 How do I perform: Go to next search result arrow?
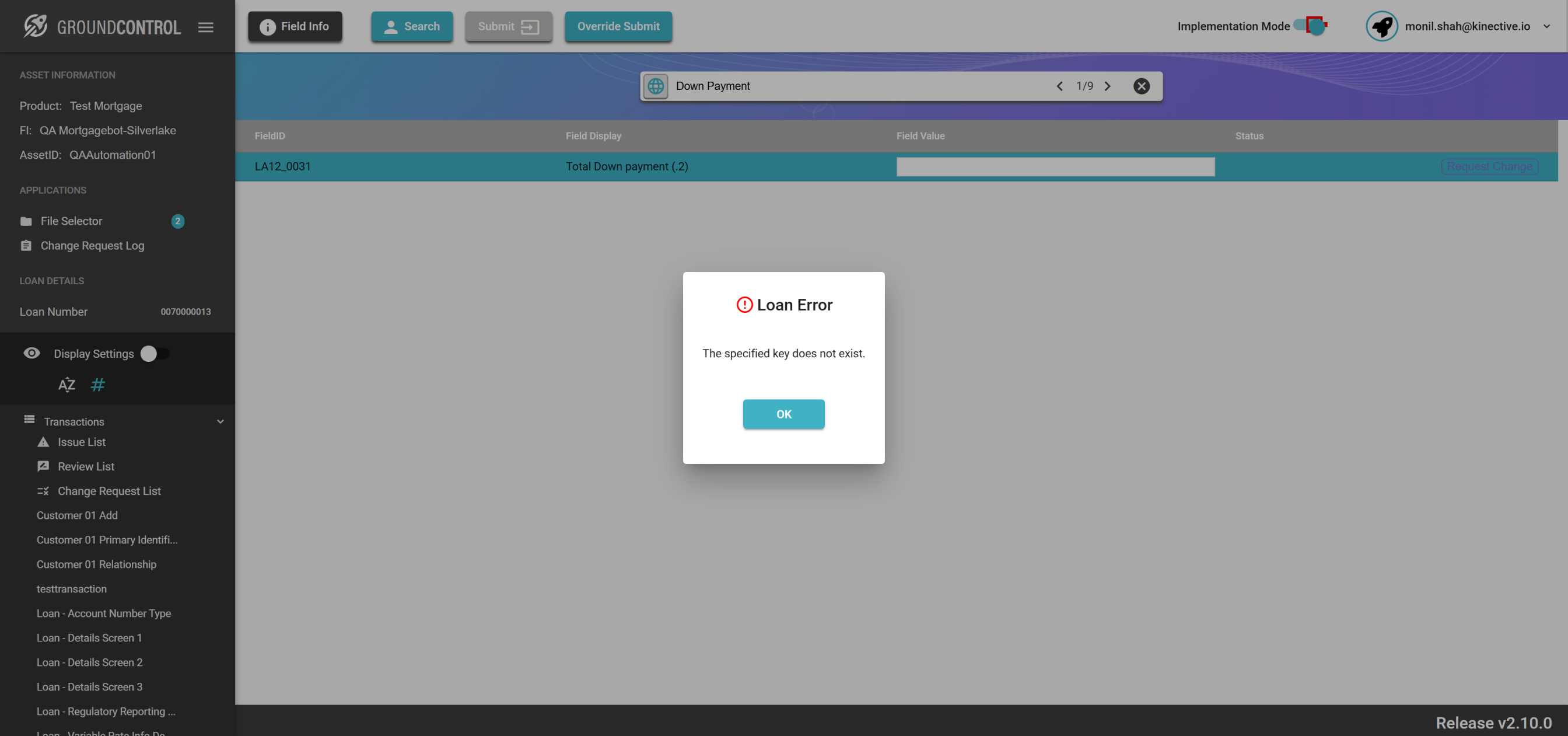1107,86
